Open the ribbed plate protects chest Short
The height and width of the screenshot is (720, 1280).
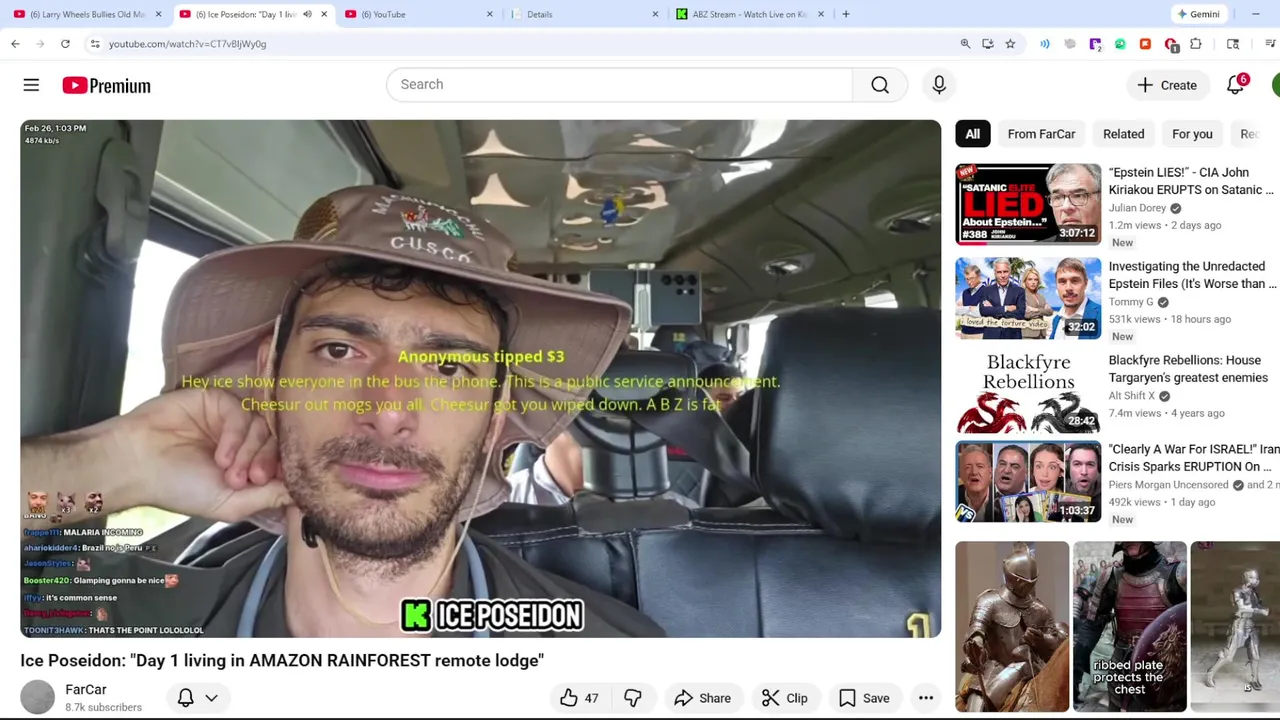coord(1130,627)
